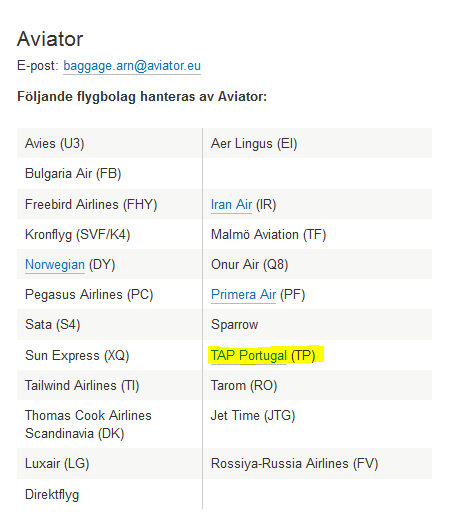Click the highlighted TAP Portugal link
The width and height of the screenshot is (454, 512).
249,355
